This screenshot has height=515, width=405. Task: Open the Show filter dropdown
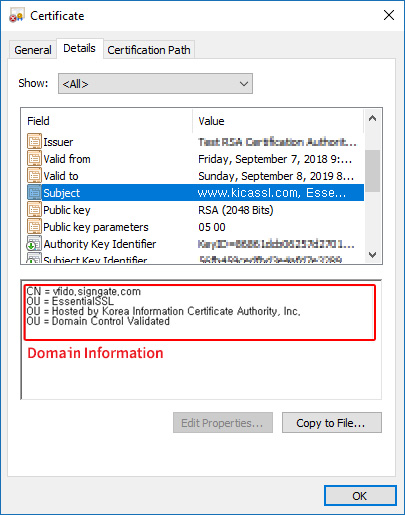click(x=155, y=84)
